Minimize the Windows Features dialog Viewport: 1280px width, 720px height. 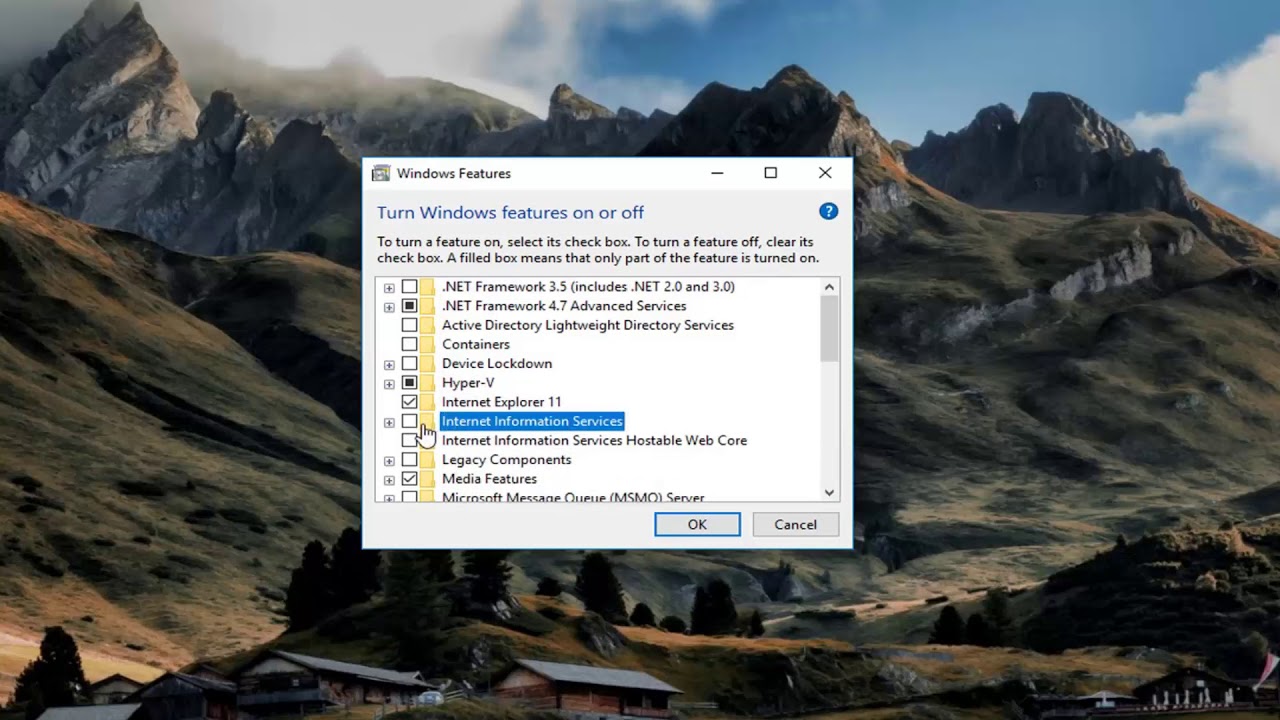[717, 173]
